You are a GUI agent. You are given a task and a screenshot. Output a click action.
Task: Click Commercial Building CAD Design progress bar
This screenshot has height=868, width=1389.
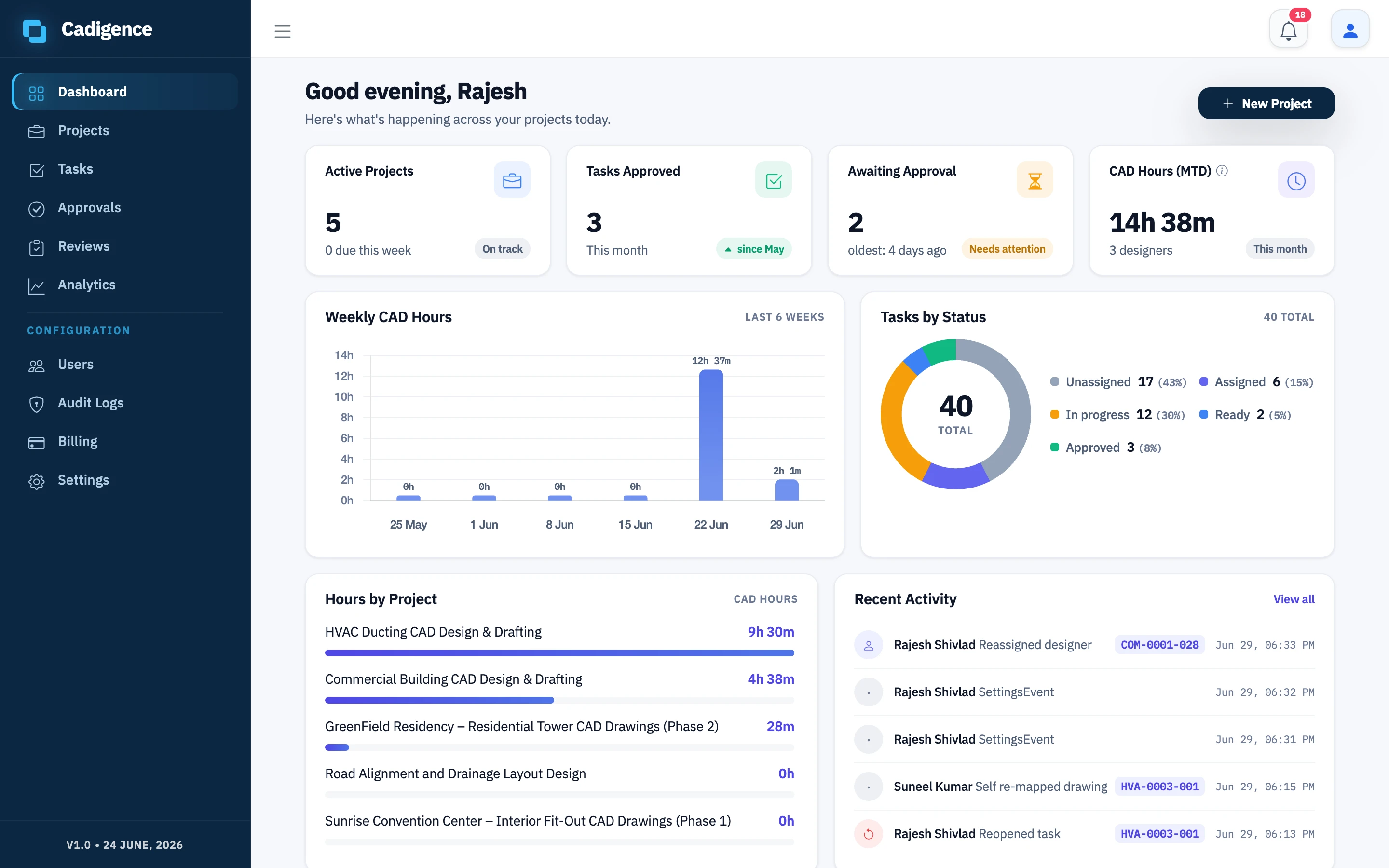point(559,700)
